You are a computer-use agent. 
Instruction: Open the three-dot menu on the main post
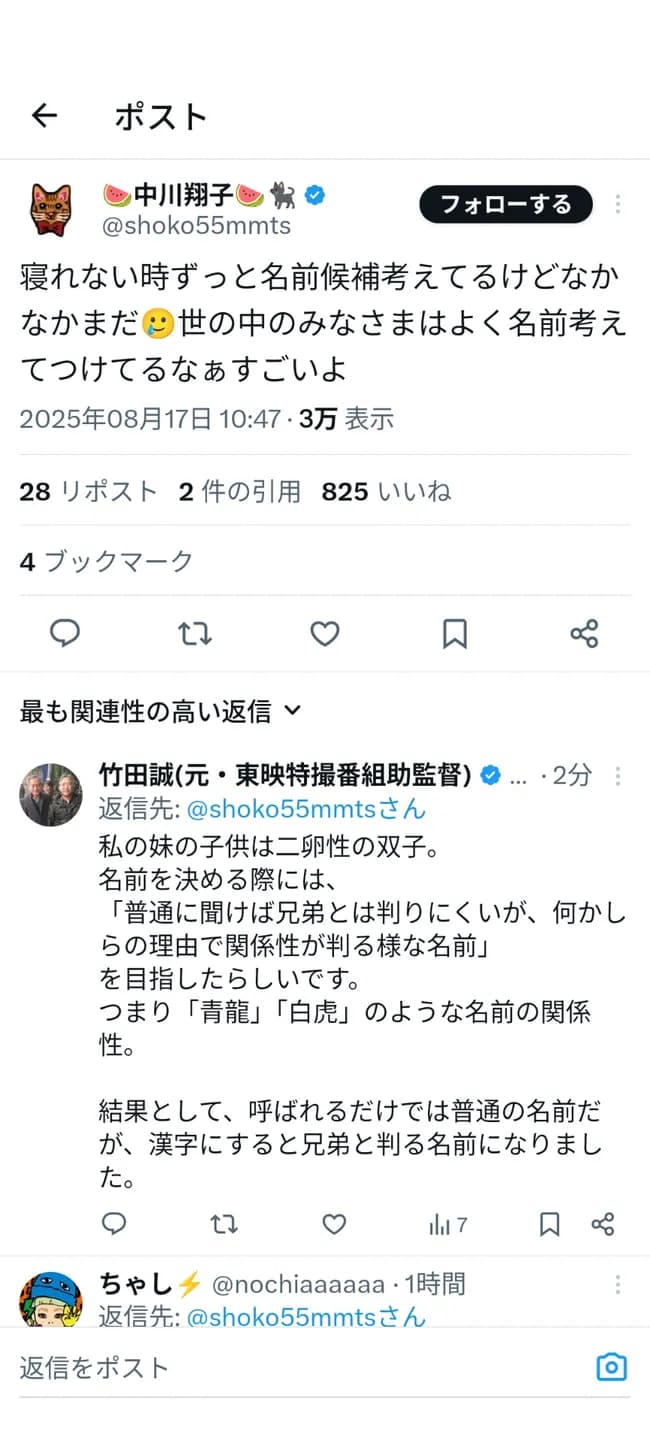coord(617,204)
